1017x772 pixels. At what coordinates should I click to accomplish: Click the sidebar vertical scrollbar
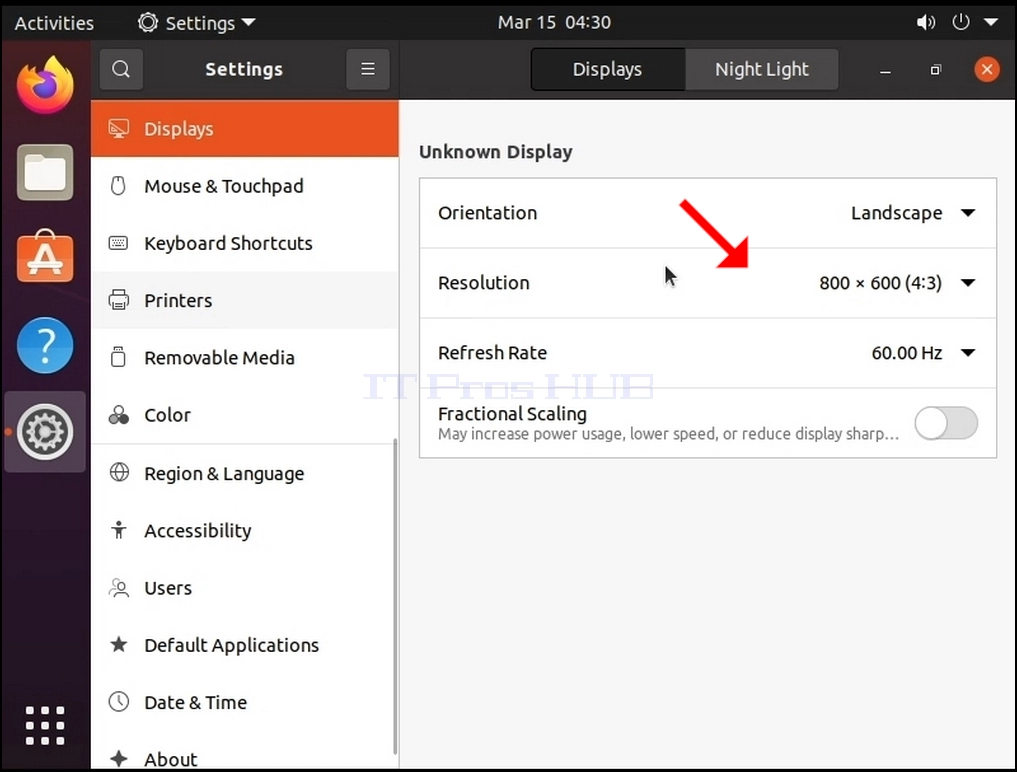pyautogui.click(x=395, y=597)
